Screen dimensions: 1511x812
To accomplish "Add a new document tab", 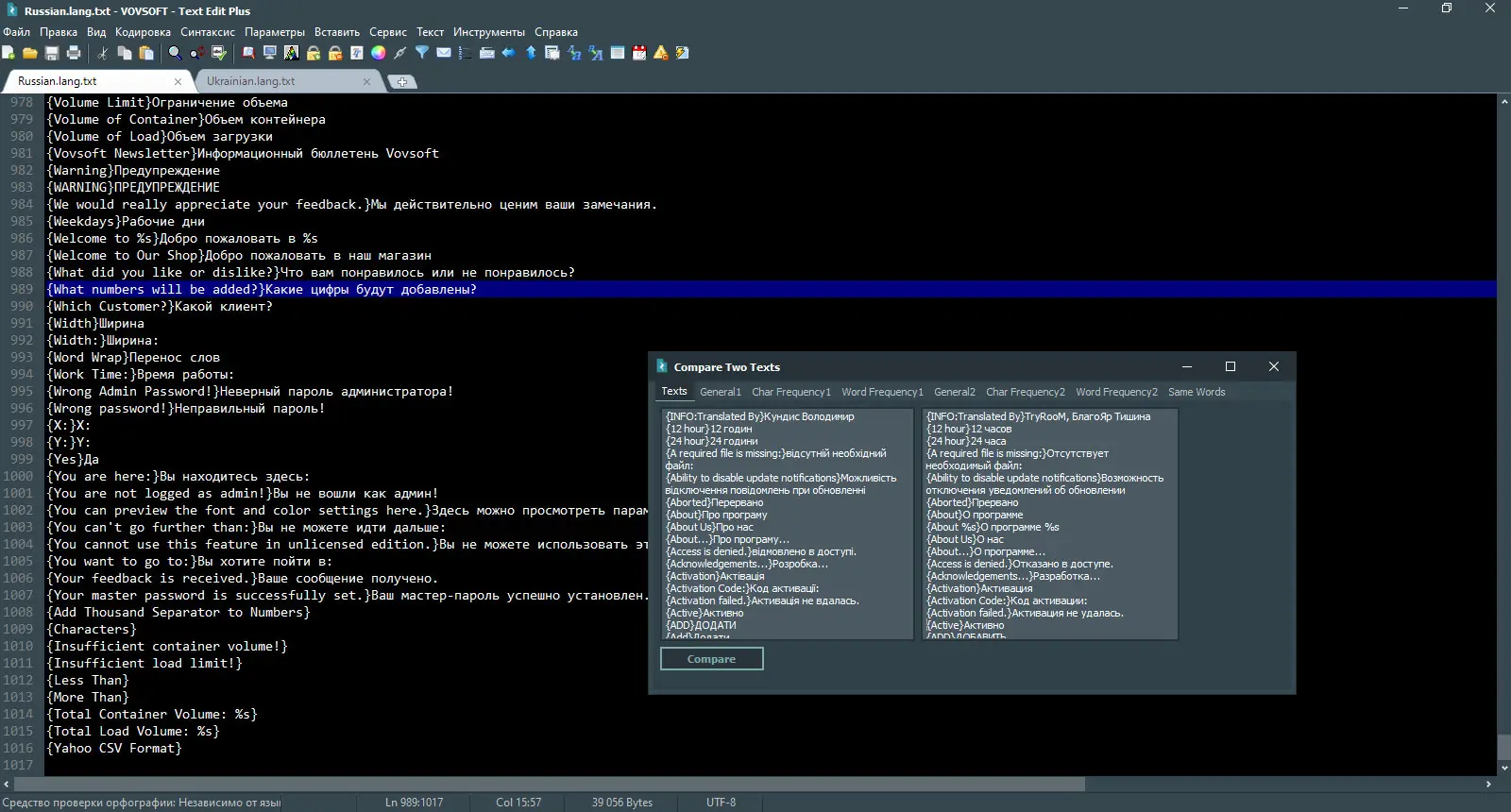I will (401, 82).
